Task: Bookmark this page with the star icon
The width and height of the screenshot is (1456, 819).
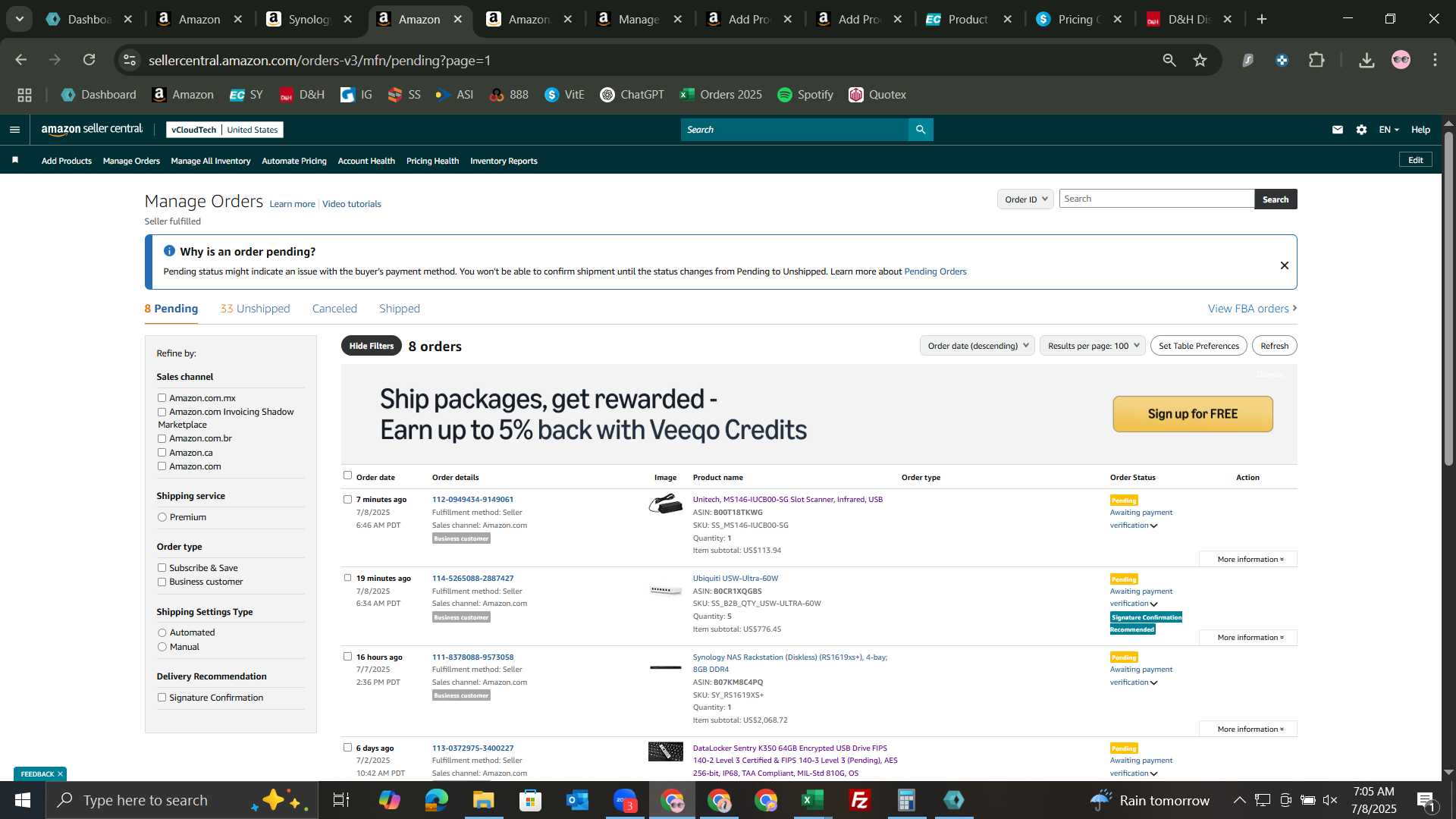Action: [1200, 60]
